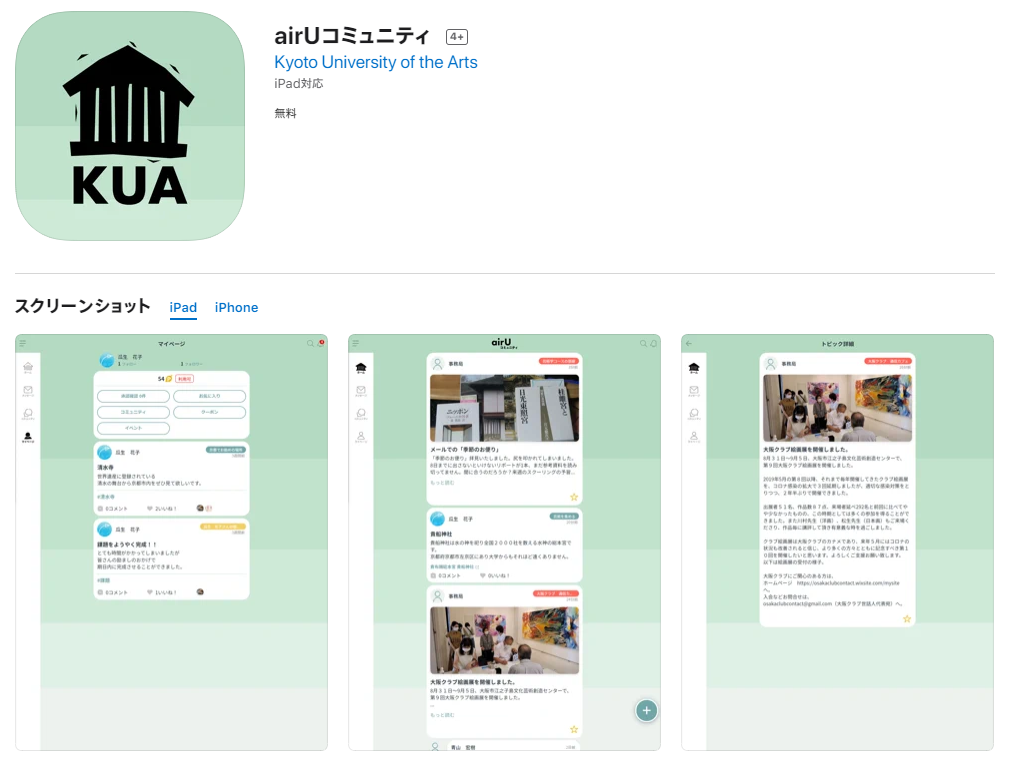
Task: Open the community chat icon in the sidebar
Action: point(28,413)
